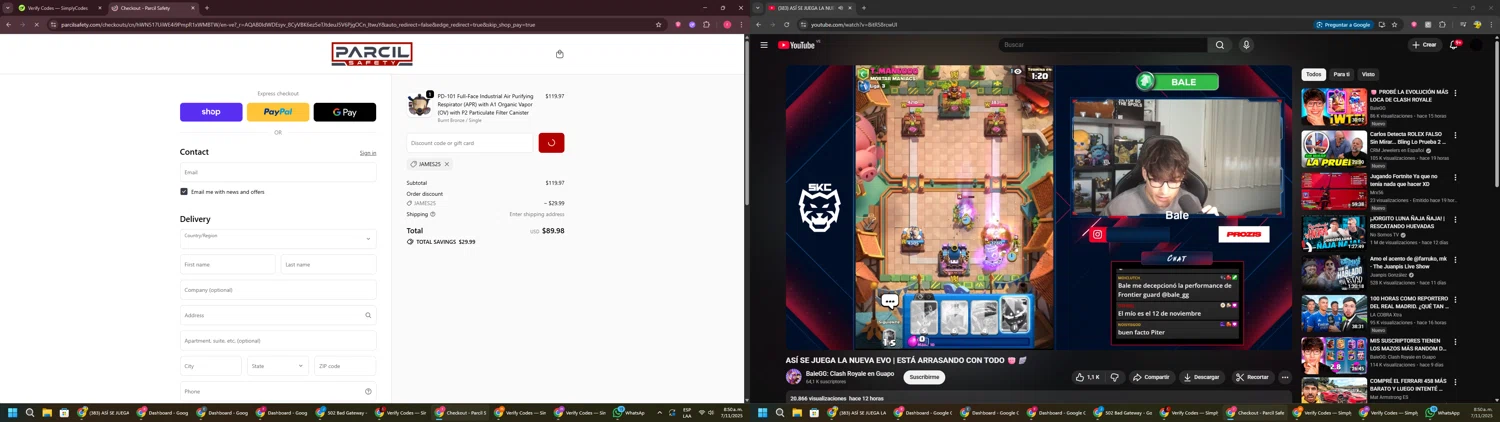Click the Parcil Safety logo

(372, 54)
